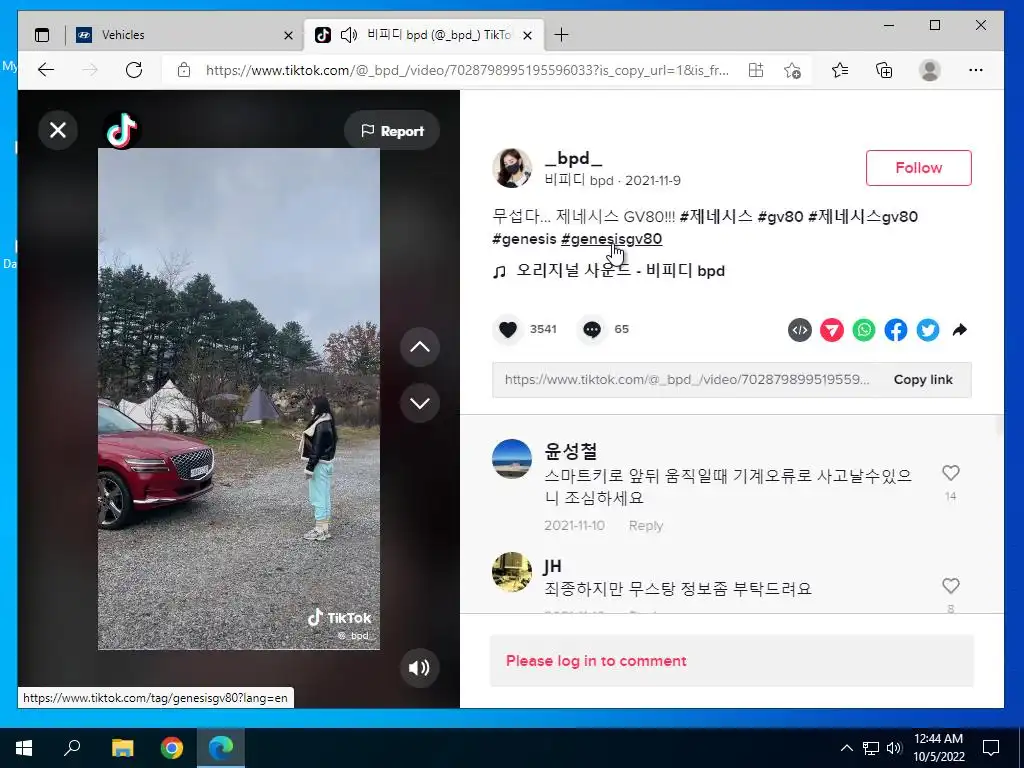
Task: Open the Favorites list
Action: (840, 70)
